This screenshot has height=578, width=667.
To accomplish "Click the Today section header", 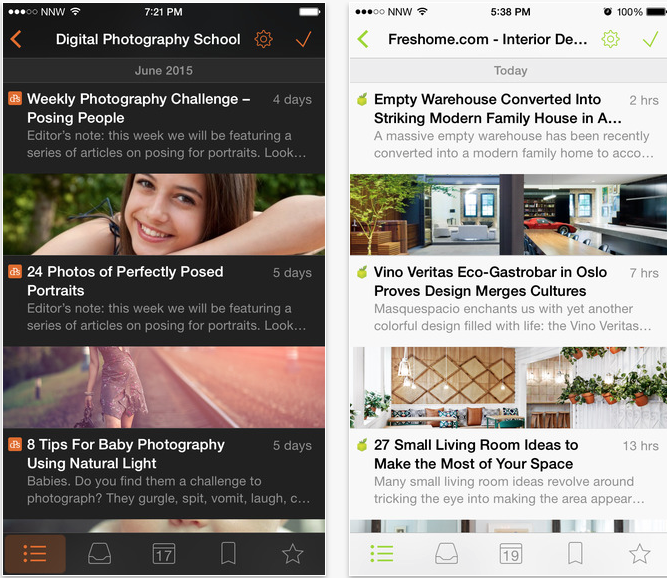I will (x=508, y=71).
